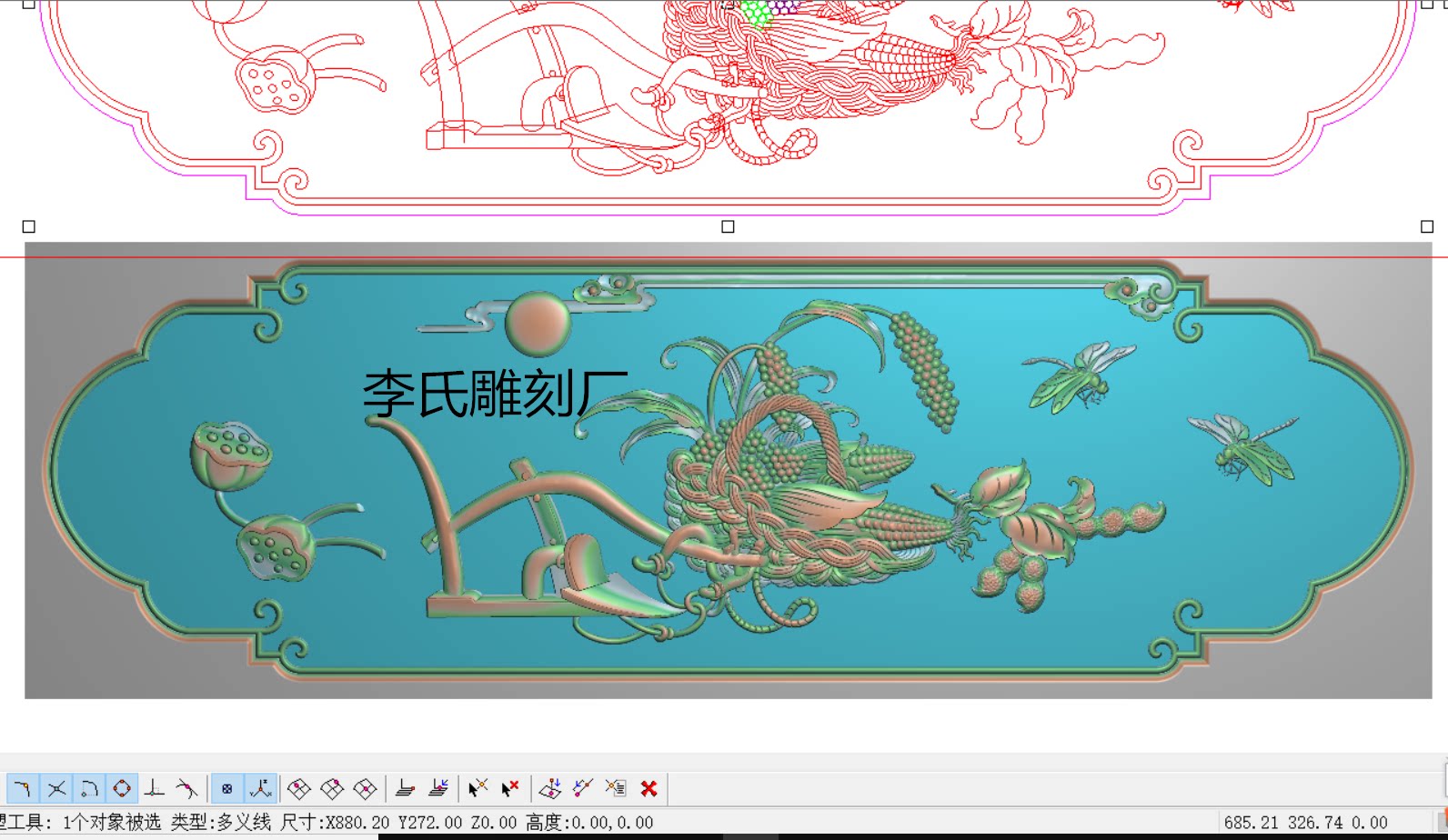Click the bottom-left selection handle square
This screenshot has width=1448, height=840.
pyautogui.click(x=29, y=226)
